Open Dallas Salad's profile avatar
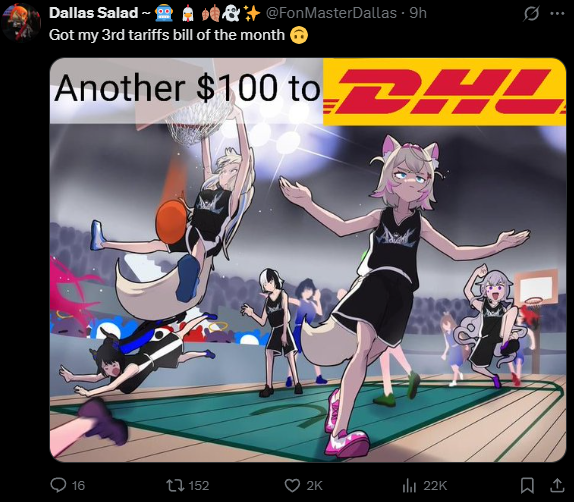Screen dimensions: 574x502 click(x=20, y=21)
